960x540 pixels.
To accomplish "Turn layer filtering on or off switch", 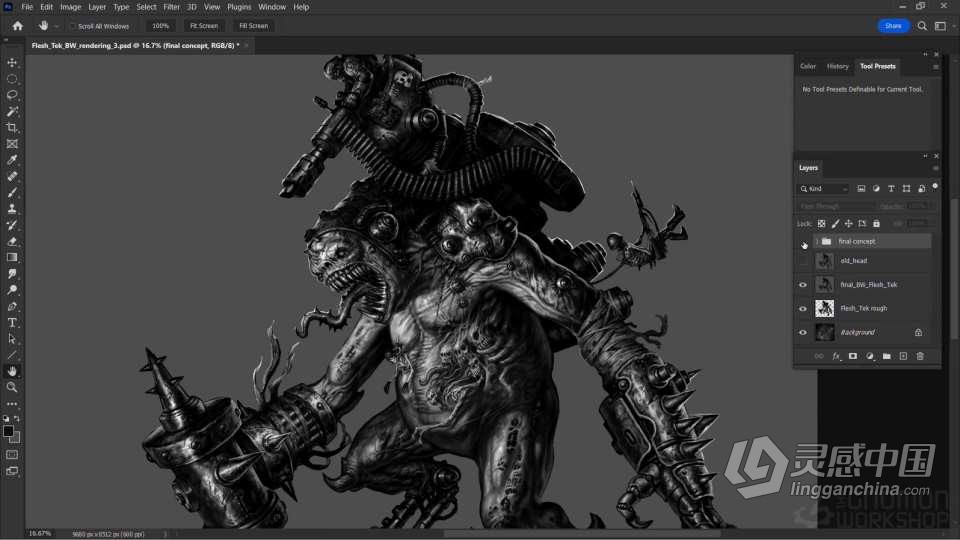I will click(935, 186).
